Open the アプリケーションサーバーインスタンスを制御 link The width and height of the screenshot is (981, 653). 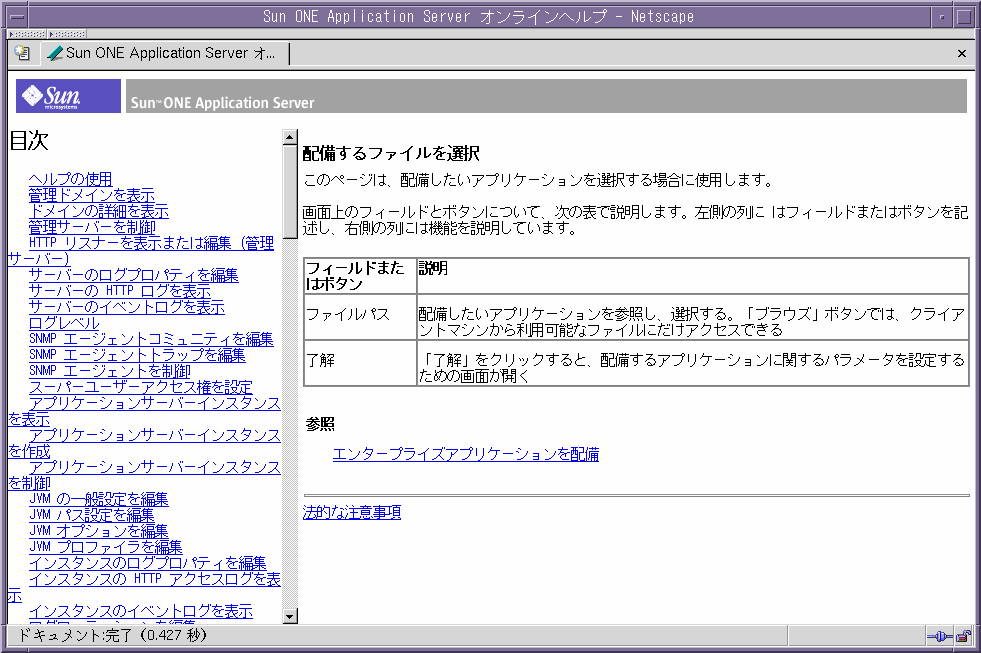pyautogui.click(x=155, y=467)
